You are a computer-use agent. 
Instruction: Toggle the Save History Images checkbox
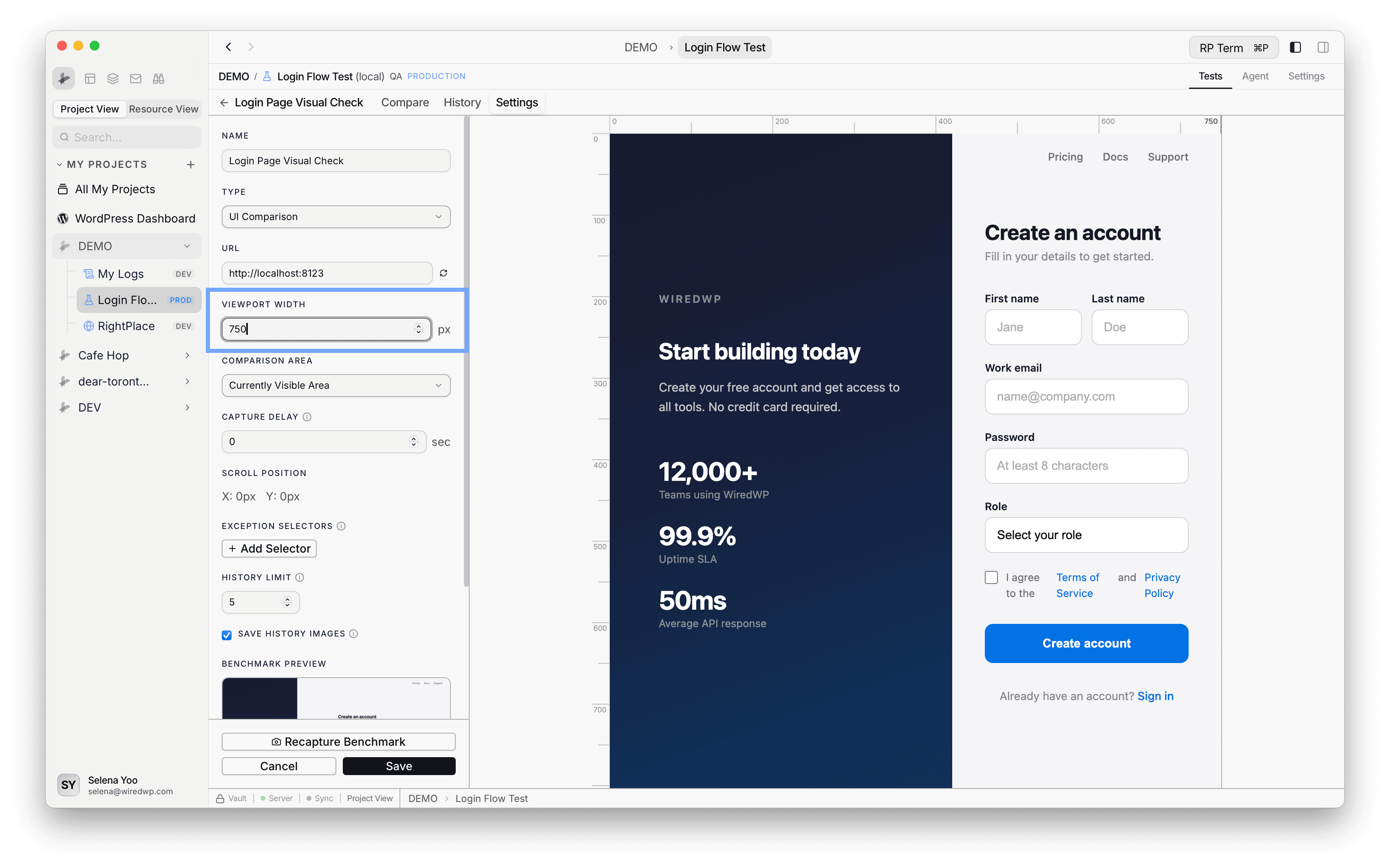coord(227,634)
